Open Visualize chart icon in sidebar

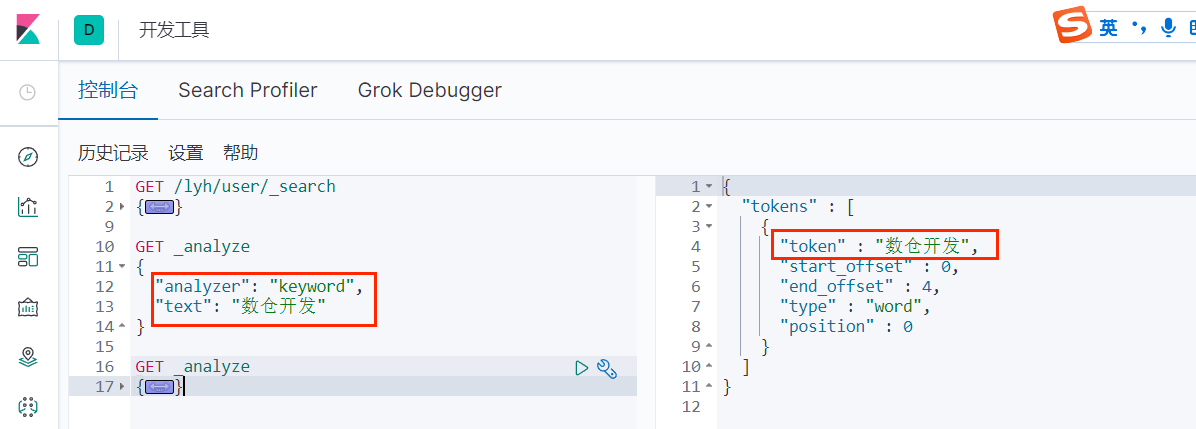click(x=27, y=207)
